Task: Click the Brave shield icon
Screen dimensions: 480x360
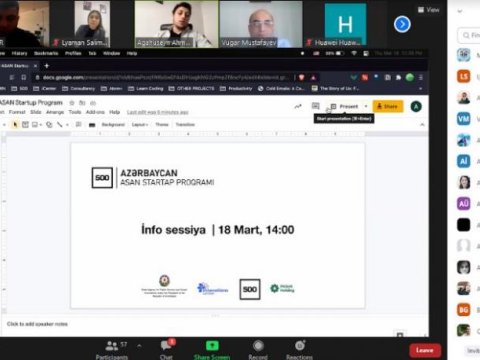Action: [301, 78]
